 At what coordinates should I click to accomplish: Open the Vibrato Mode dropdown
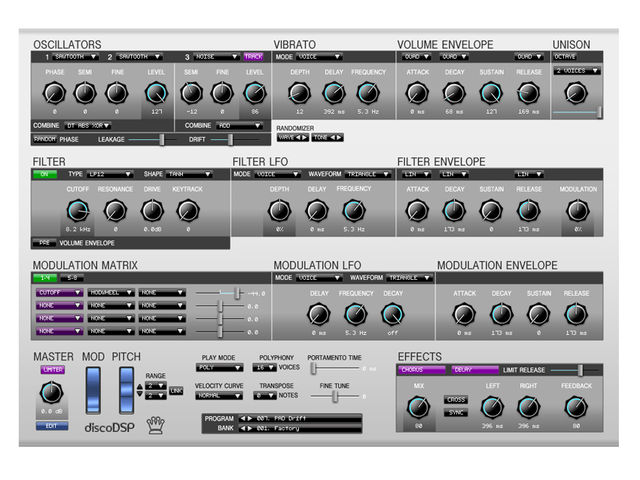coord(319,57)
